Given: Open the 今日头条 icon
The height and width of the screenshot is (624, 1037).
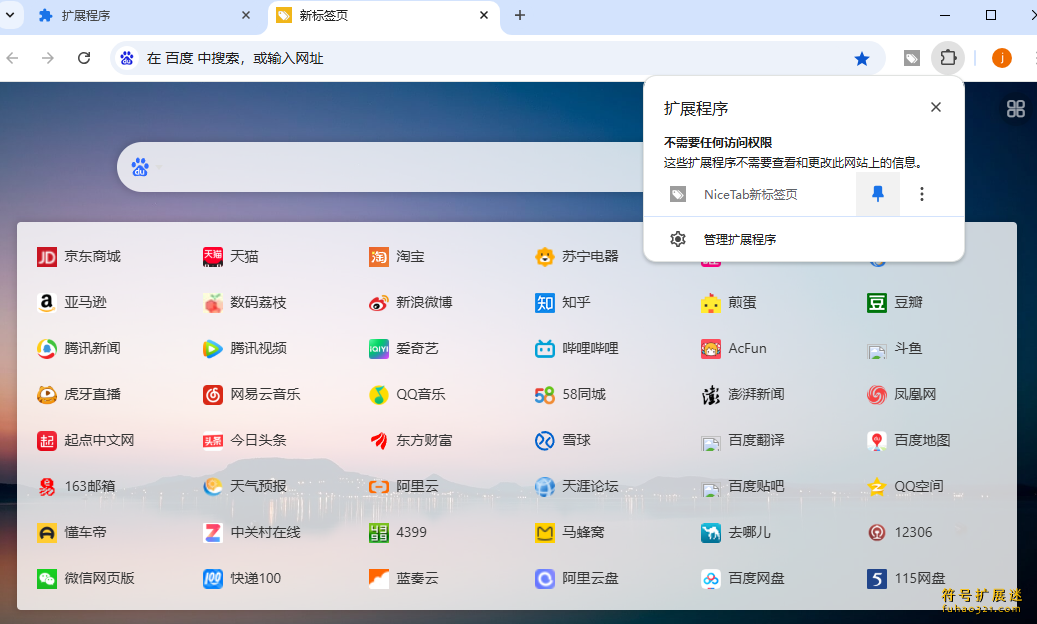Looking at the screenshot, I should tap(212, 440).
